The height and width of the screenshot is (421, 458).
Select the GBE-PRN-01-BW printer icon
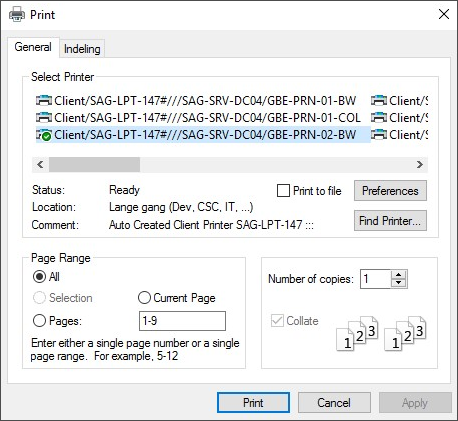44,100
